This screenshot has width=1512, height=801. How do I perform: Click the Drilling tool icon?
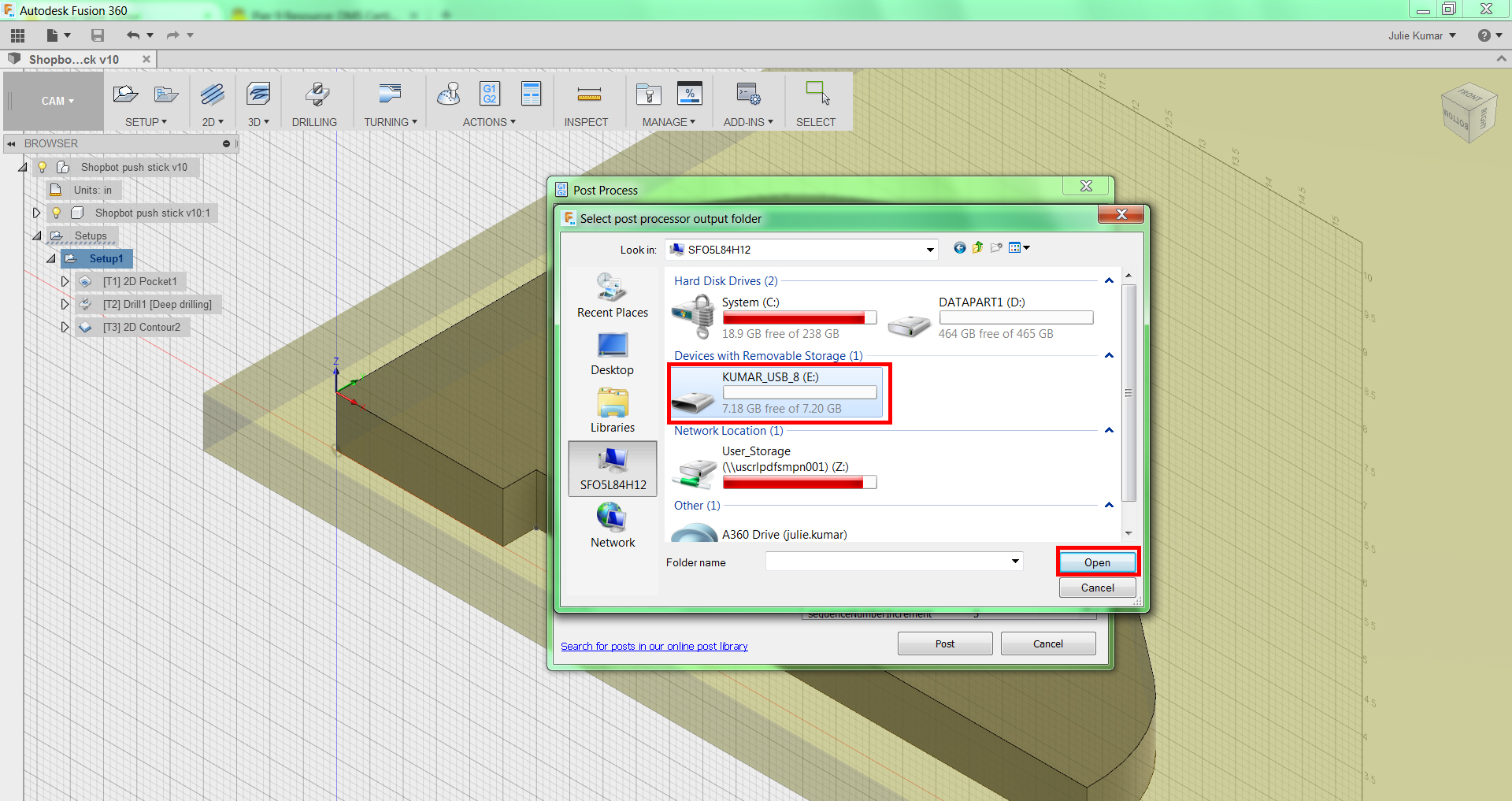(316, 95)
